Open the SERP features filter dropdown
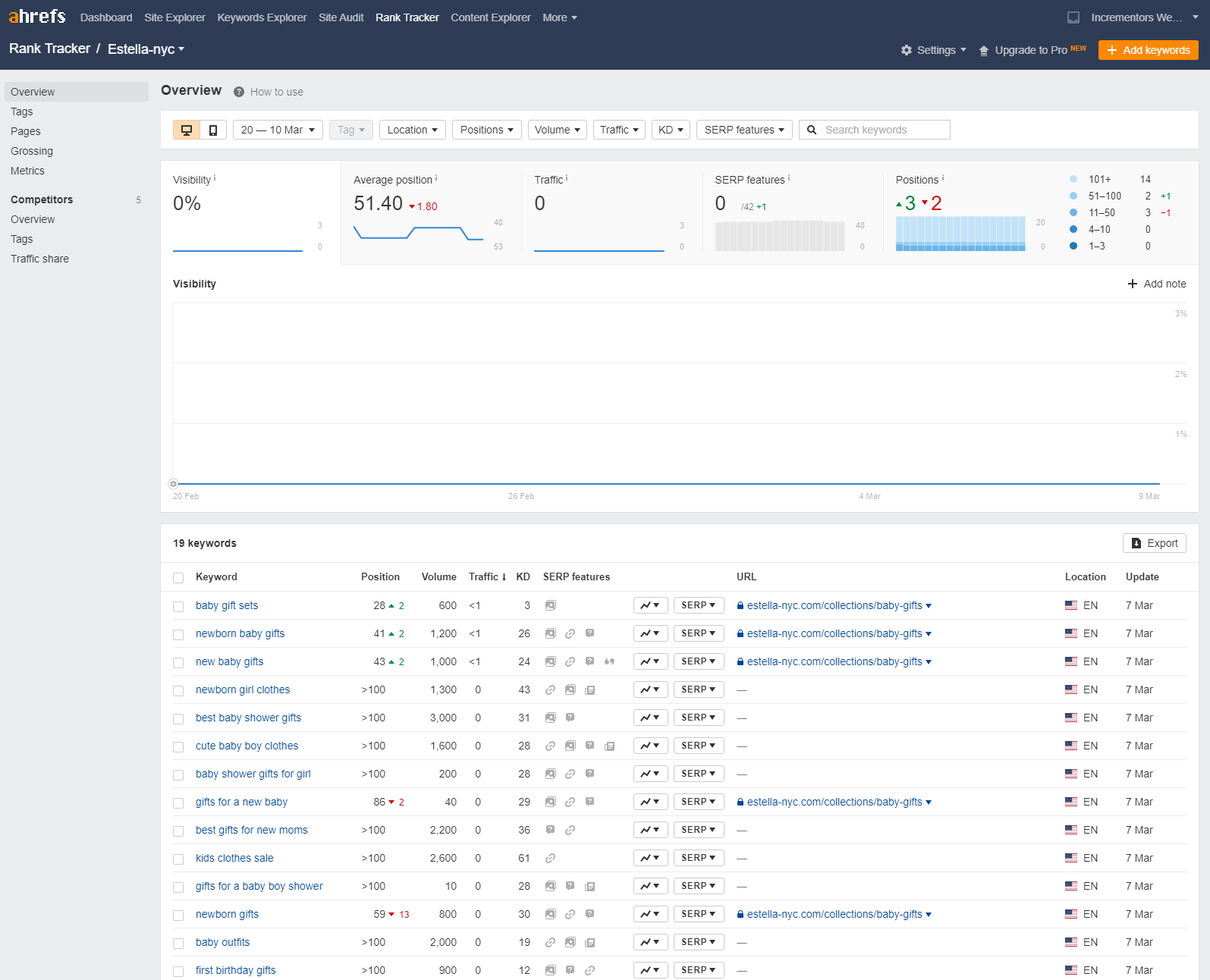Screen dimensions: 1210x980 pos(744,130)
